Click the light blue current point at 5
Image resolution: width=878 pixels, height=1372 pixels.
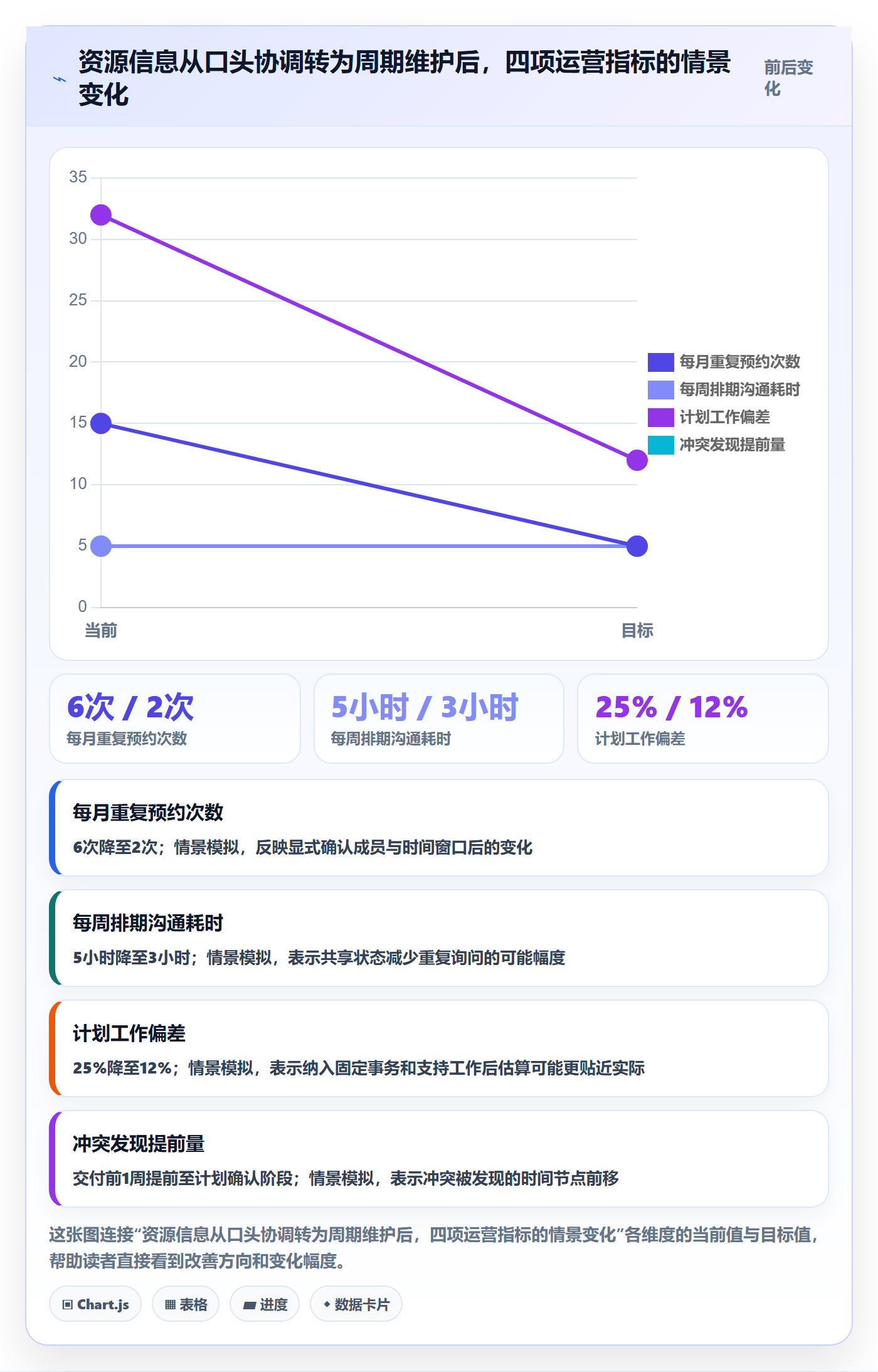[101, 546]
